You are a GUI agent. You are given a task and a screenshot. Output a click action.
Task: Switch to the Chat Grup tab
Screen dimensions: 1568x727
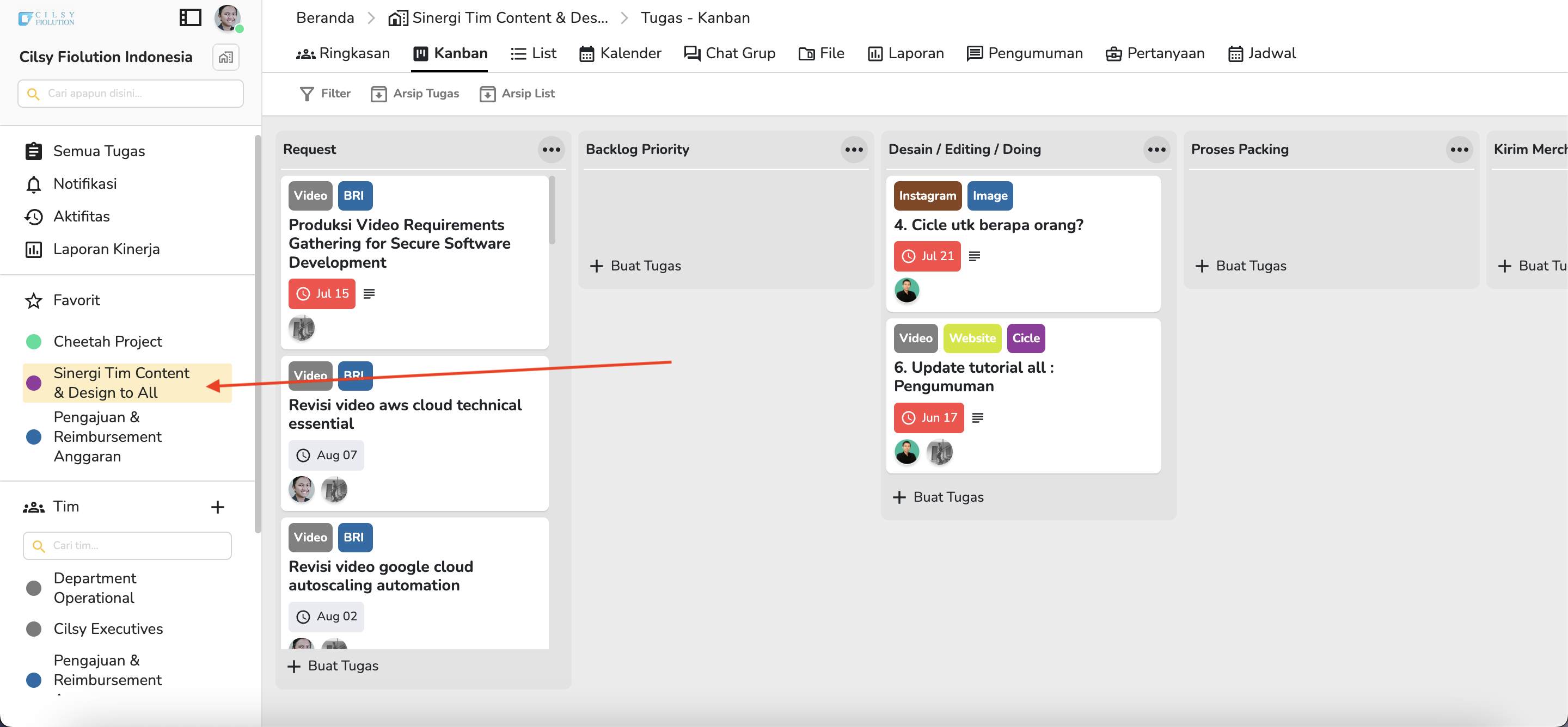click(729, 53)
